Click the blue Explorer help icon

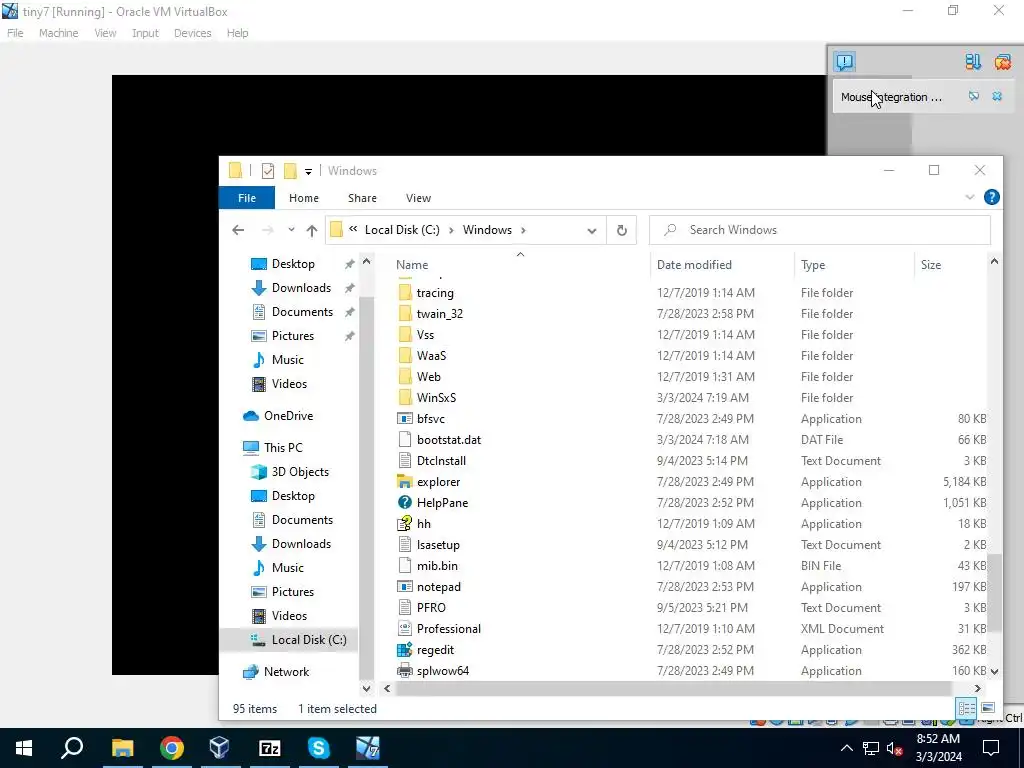point(991,197)
